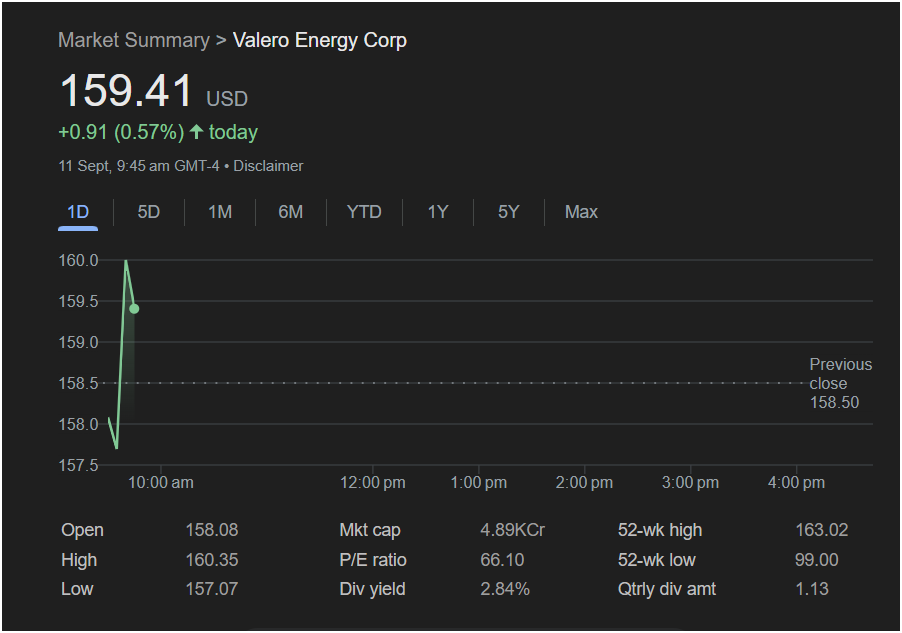Show the 6M price history tab
Screen dimensions: 902x633
tap(290, 212)
